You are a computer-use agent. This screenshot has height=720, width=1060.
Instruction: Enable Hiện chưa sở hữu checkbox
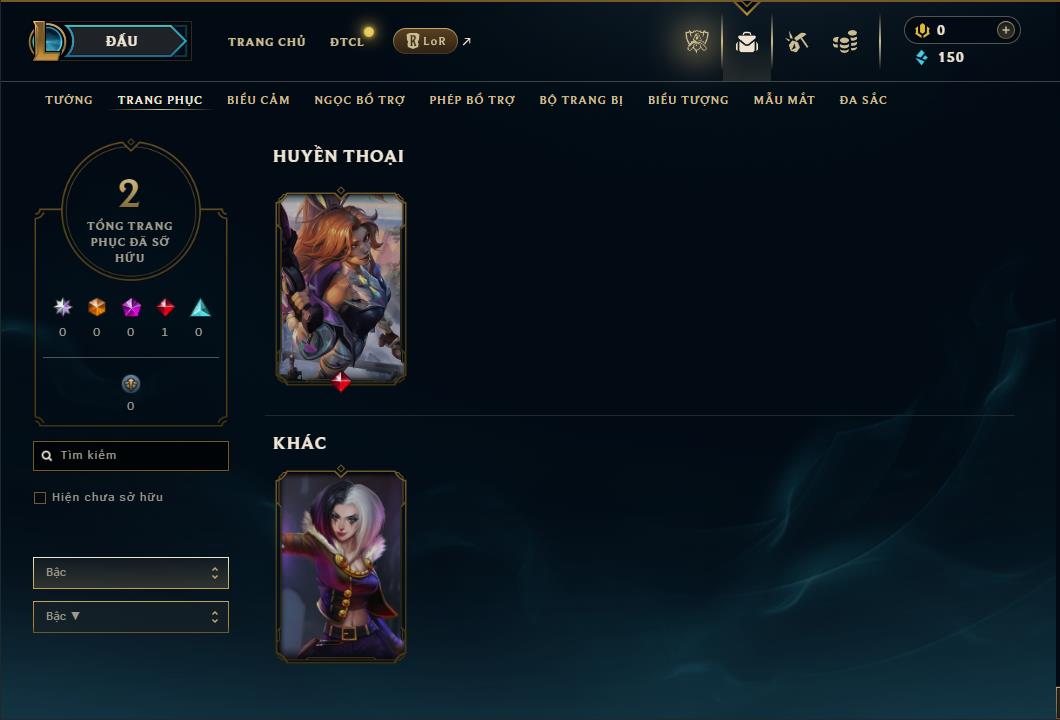click(x=40, y=498)
